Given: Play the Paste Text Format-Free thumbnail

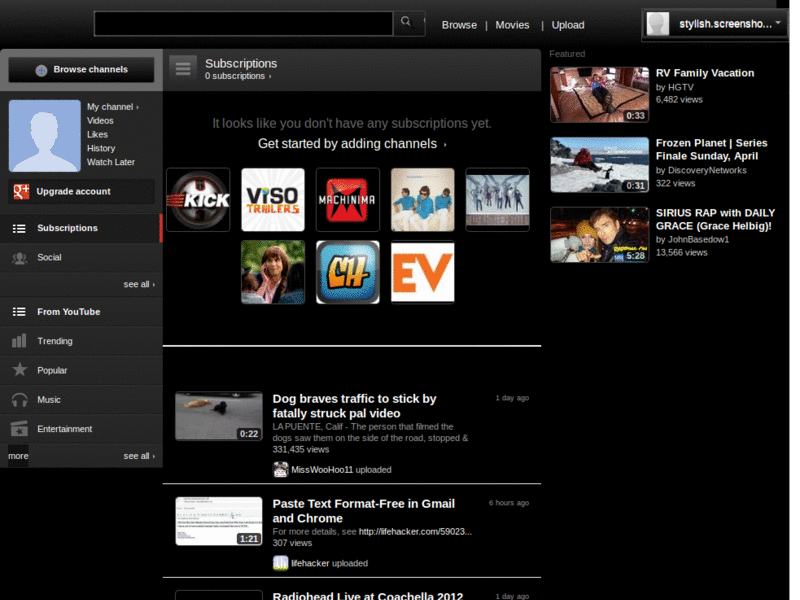Looking at the screenshot, I should (219, 521).
